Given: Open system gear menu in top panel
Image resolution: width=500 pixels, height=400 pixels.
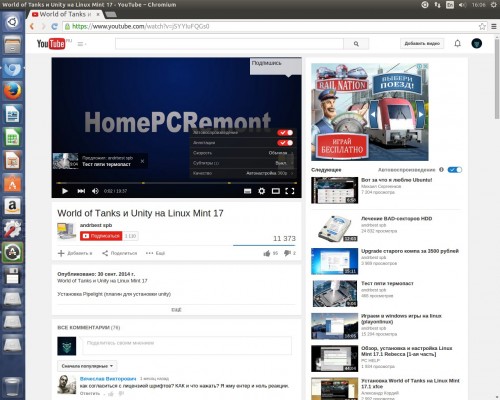Looking at the screenshot, I should [493, 5].
